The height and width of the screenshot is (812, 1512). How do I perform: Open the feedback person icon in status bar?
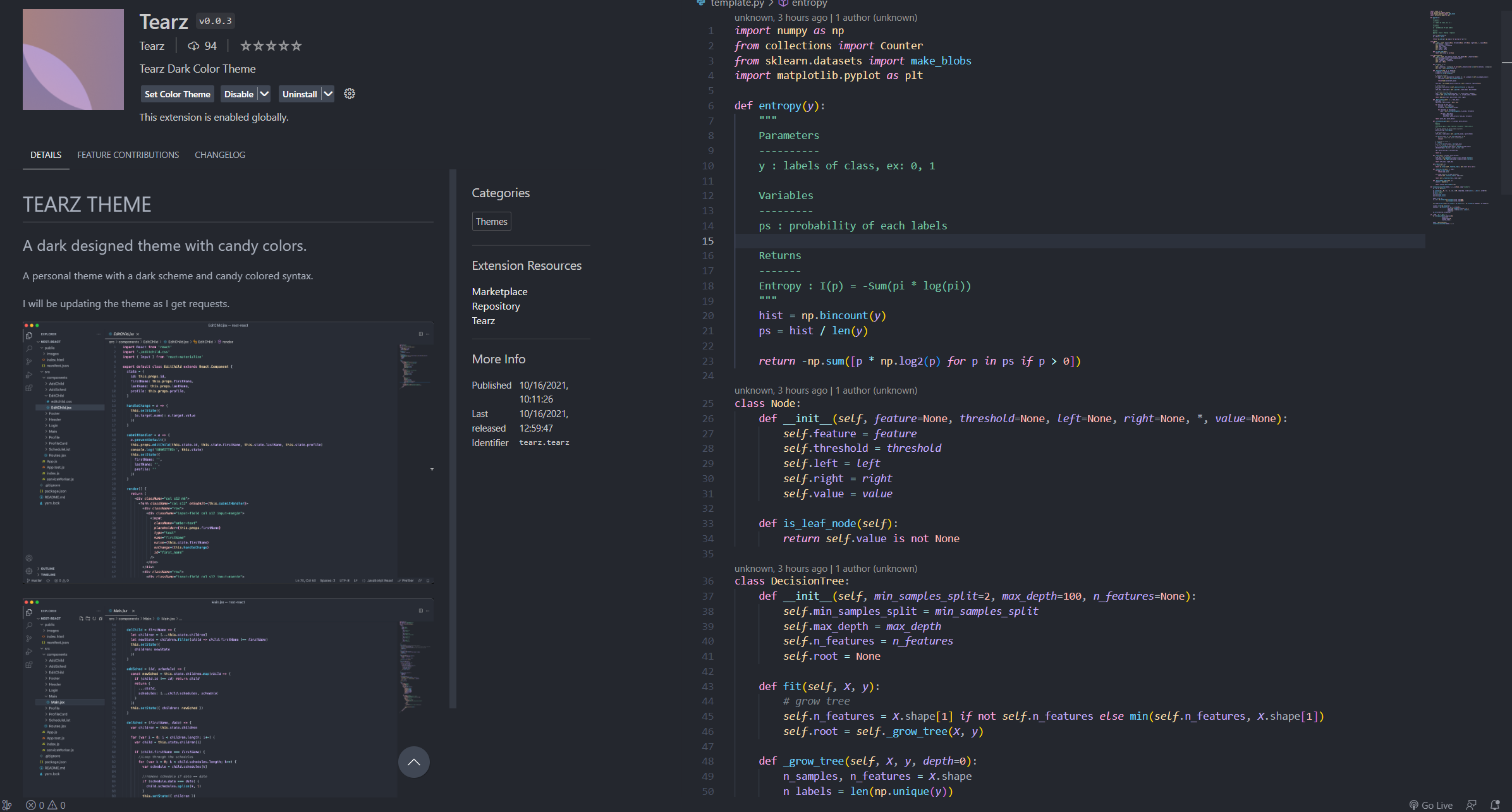1471,805
